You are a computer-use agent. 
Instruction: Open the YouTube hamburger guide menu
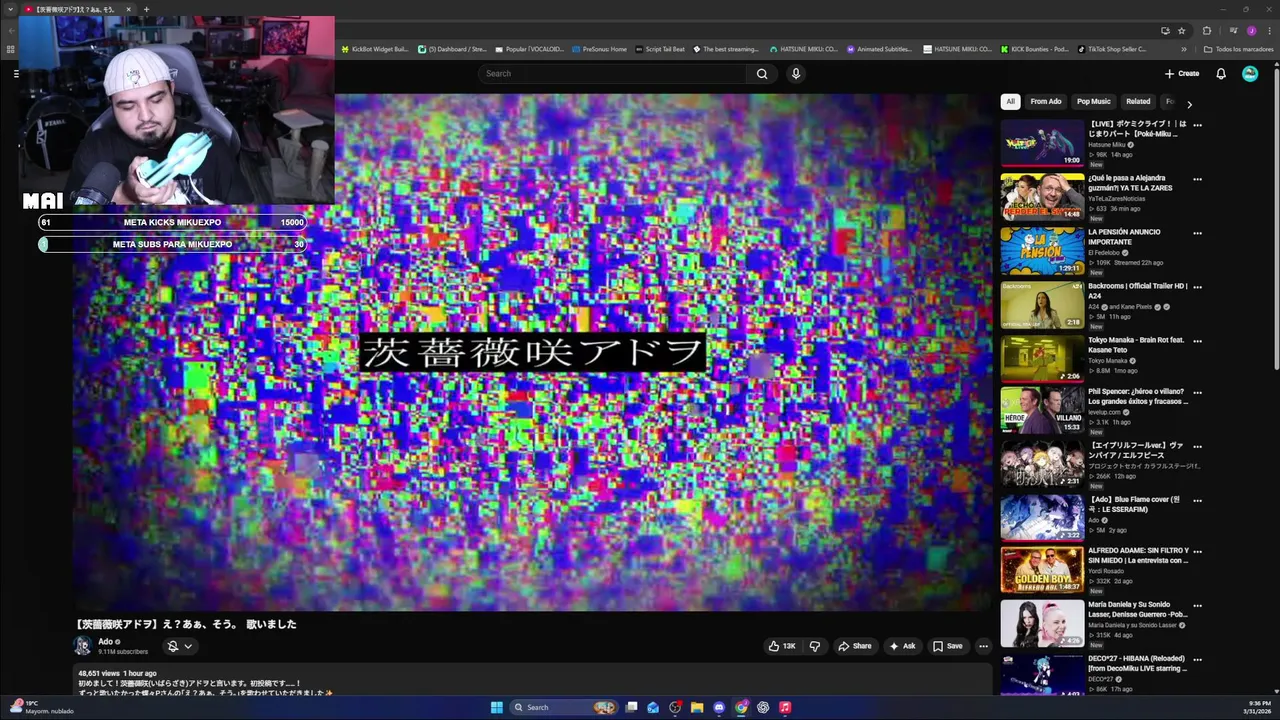point(16,73)
